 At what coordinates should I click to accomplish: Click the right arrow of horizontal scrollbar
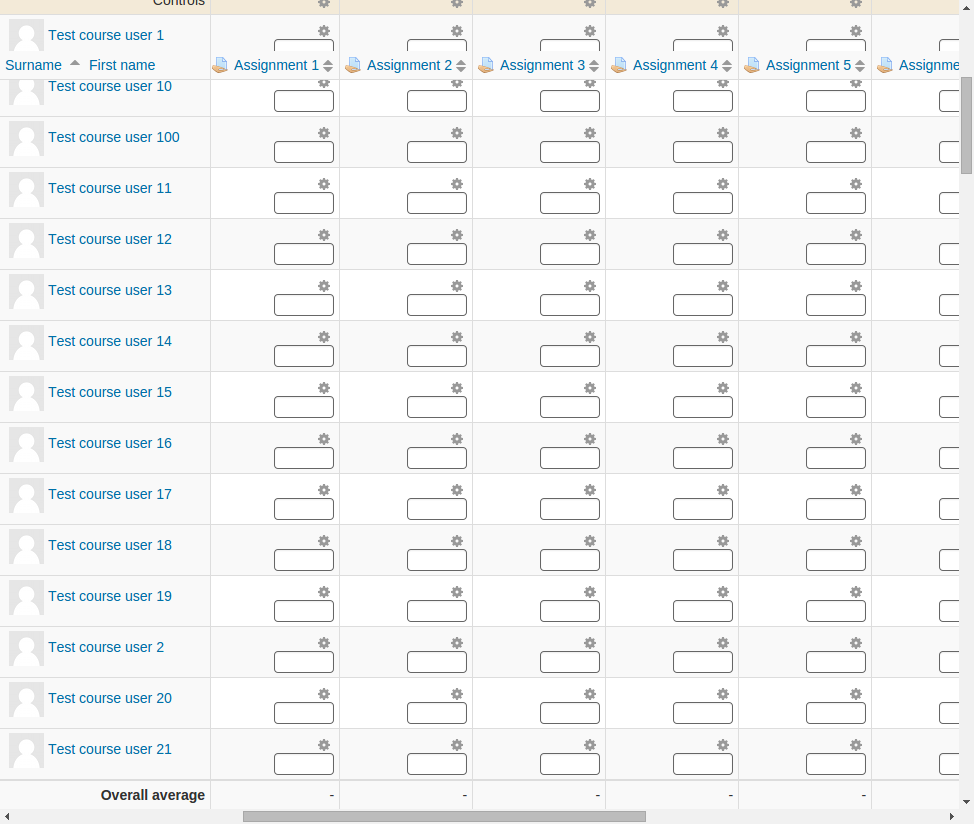[952, 817]
